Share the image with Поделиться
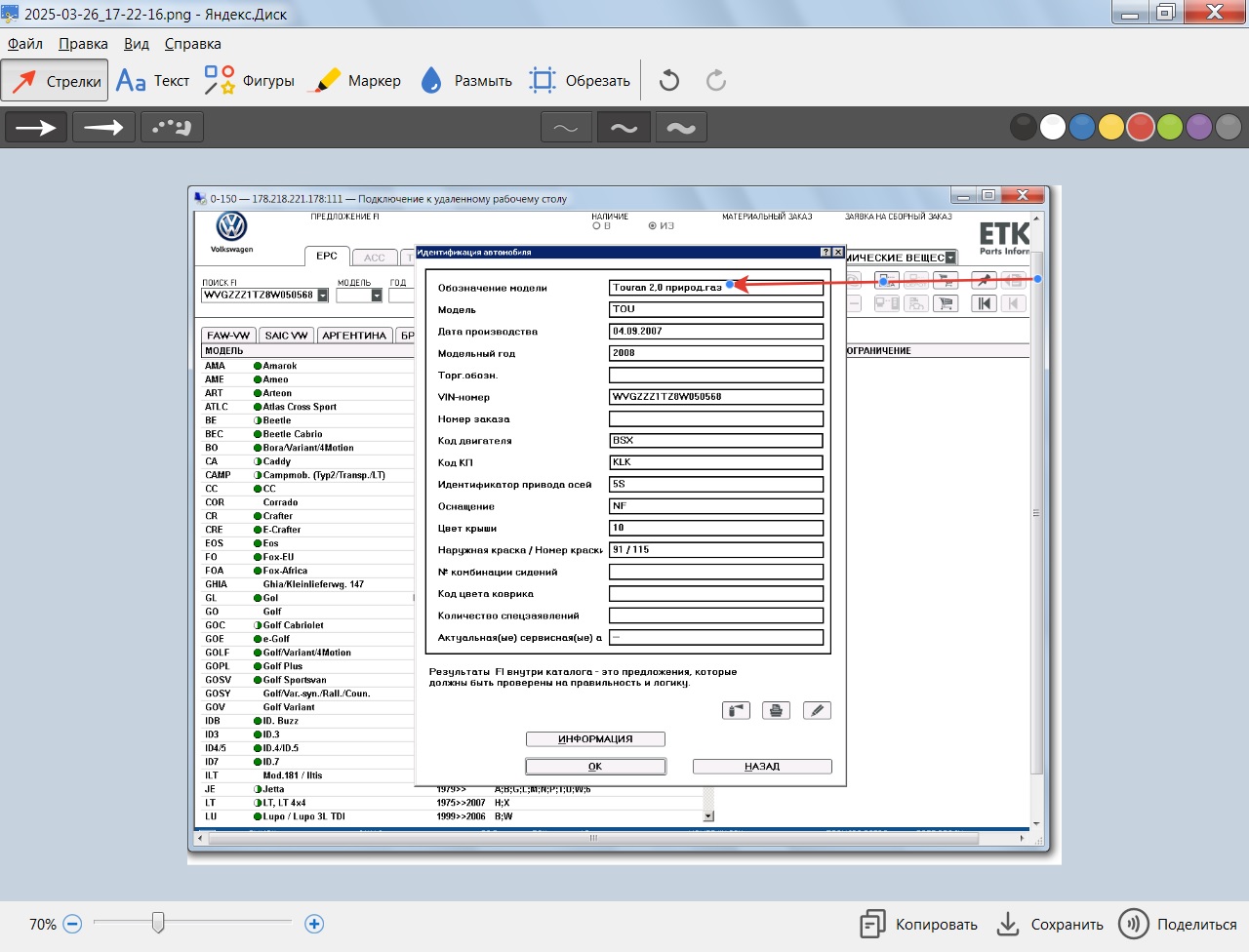 coord(1178,925)
